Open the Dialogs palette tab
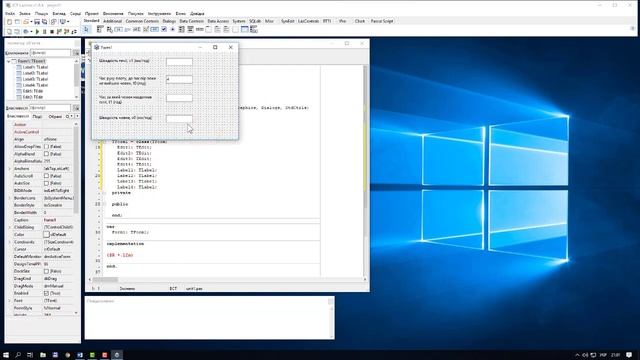The image size is (640, 360). [x=169, y=21]
